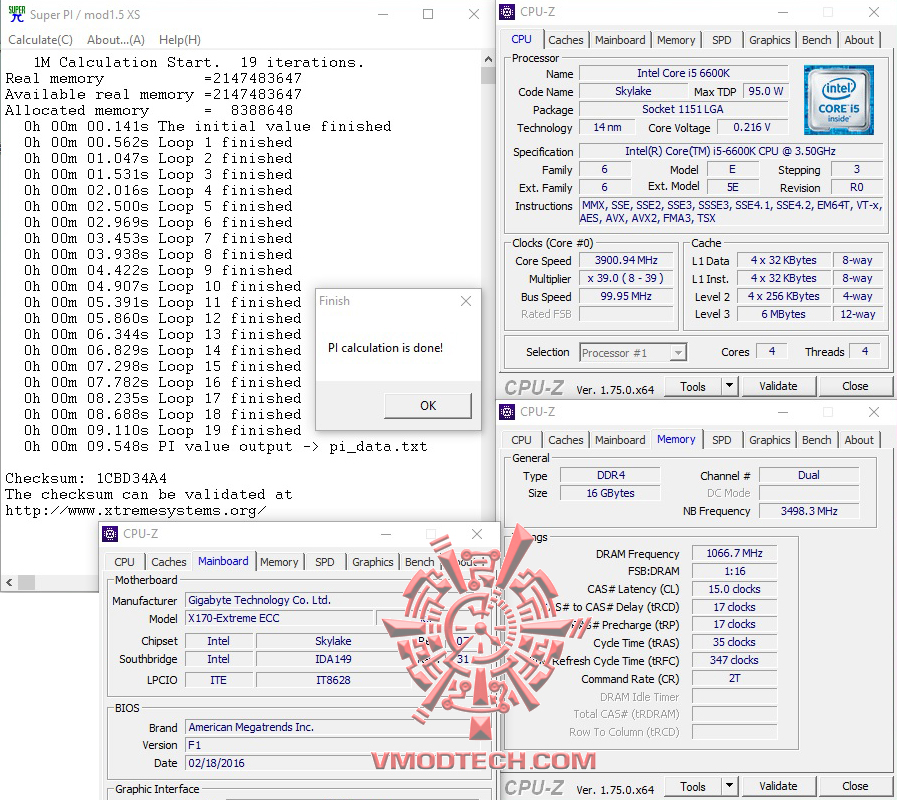The height and width of the screenshot is (800, 897).
Task: Click the Super PI application icon in title bar
Action: 17,14
